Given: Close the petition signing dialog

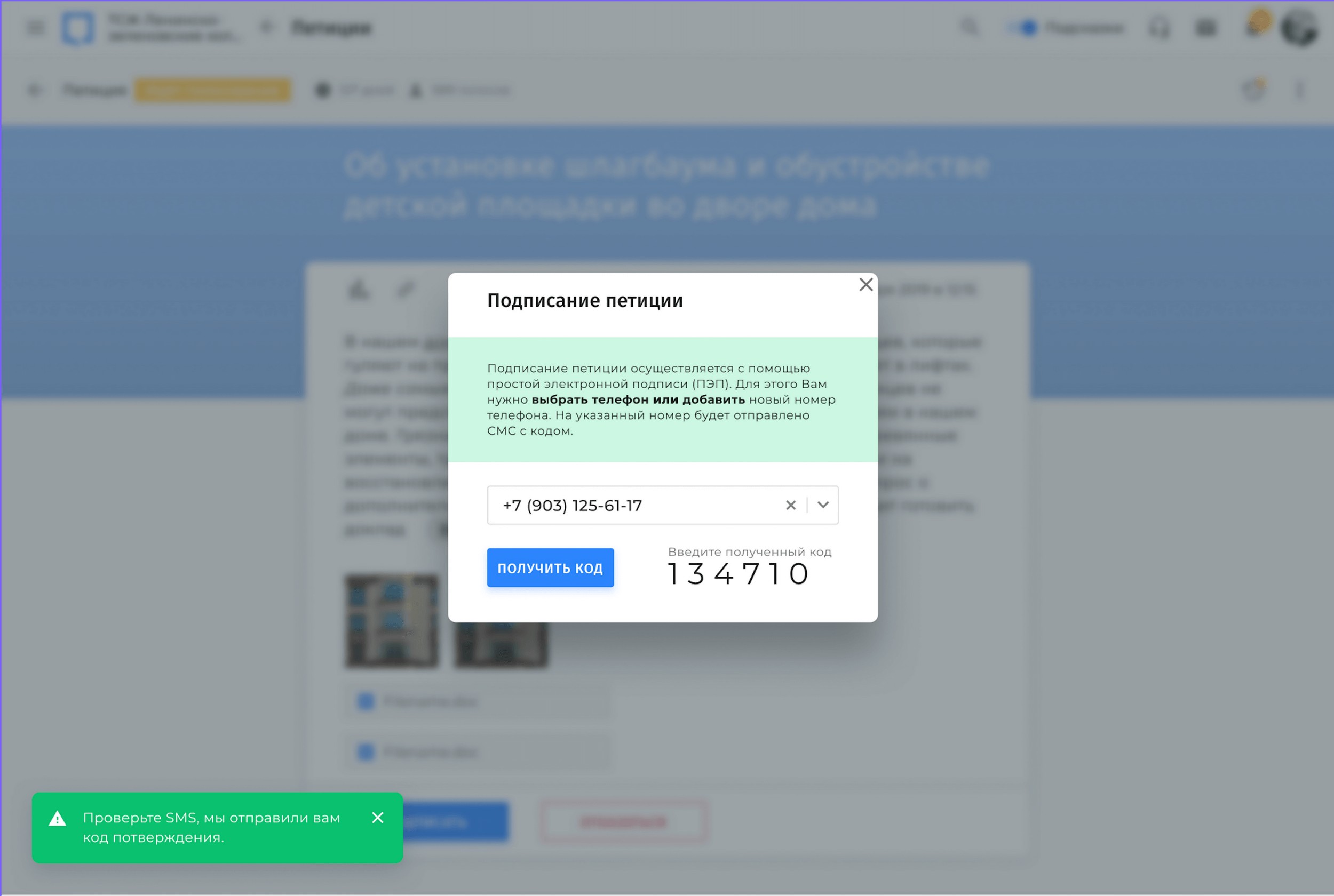Looking at the screenshot, I should click(866, 285).
